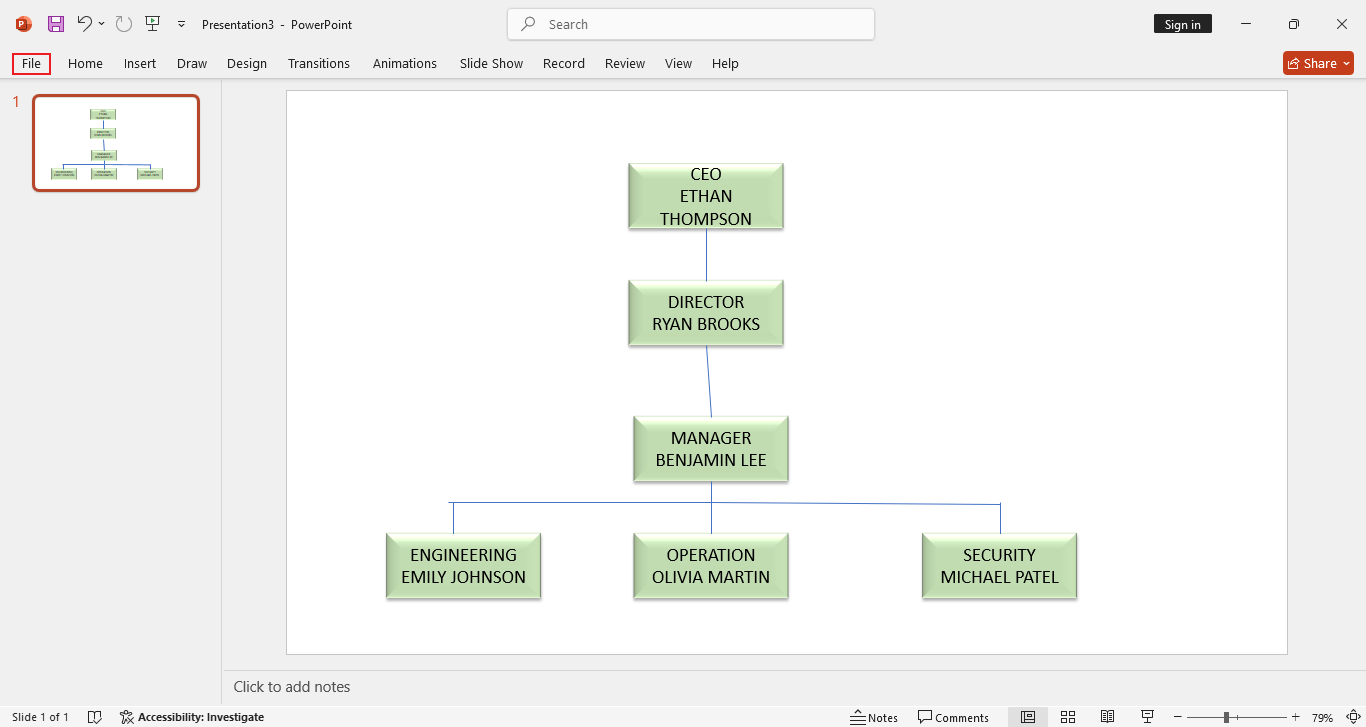Select the Security Michael Patel box
Screen dimensions: 1366x727
click(1000, 566)
